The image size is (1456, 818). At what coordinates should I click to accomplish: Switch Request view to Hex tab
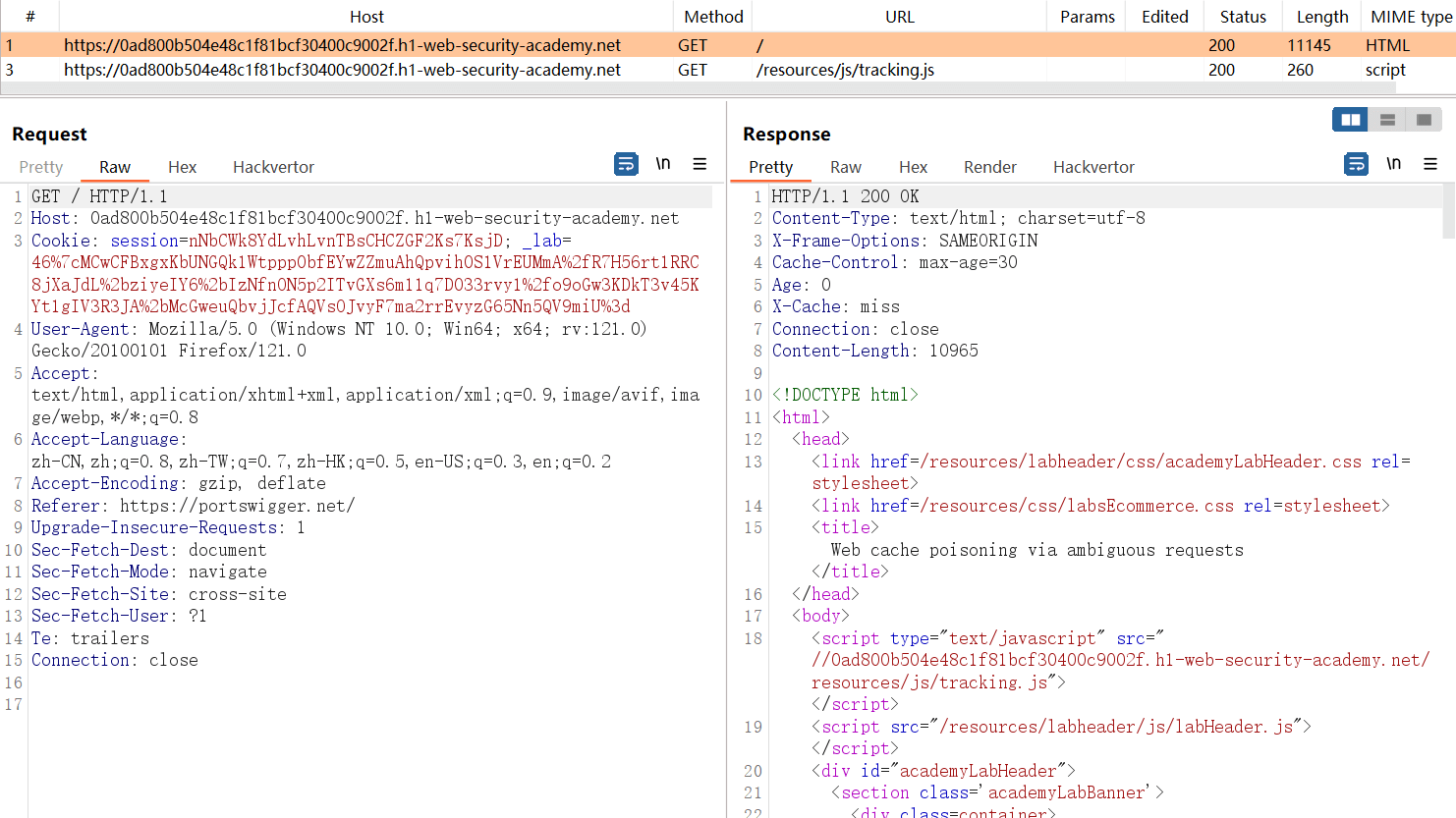(182, 167)
